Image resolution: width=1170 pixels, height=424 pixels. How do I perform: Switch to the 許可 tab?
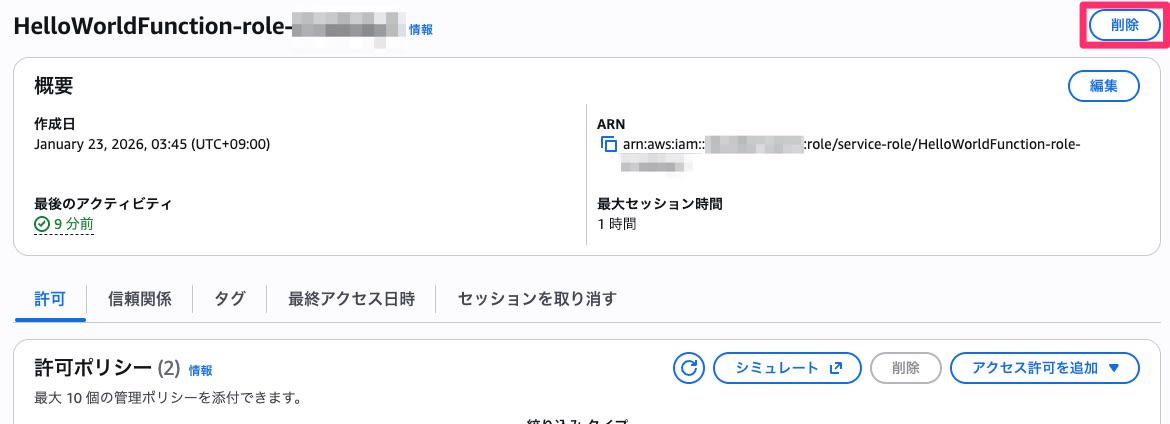(50, 299)
